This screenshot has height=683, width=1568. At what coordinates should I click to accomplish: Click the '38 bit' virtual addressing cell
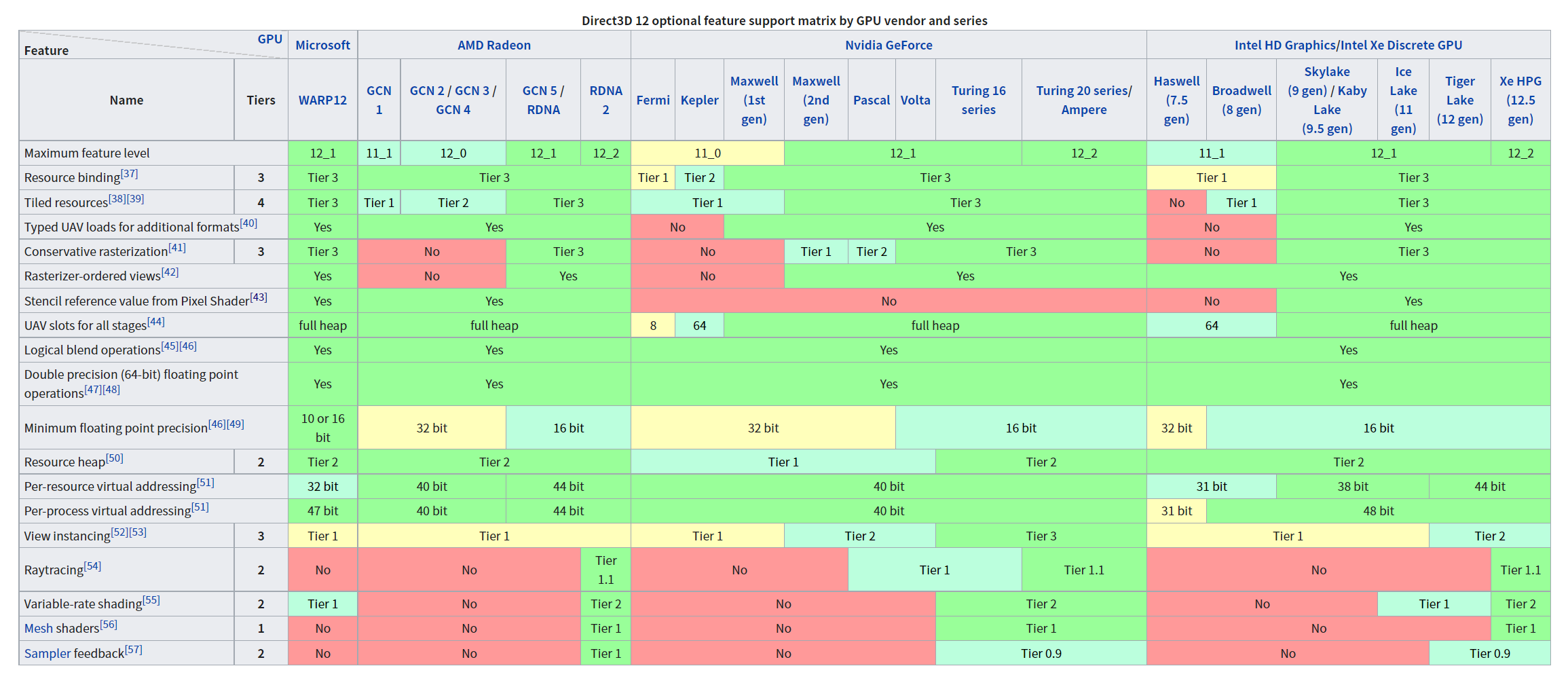pyautogui.click(x=1352, y=486)
